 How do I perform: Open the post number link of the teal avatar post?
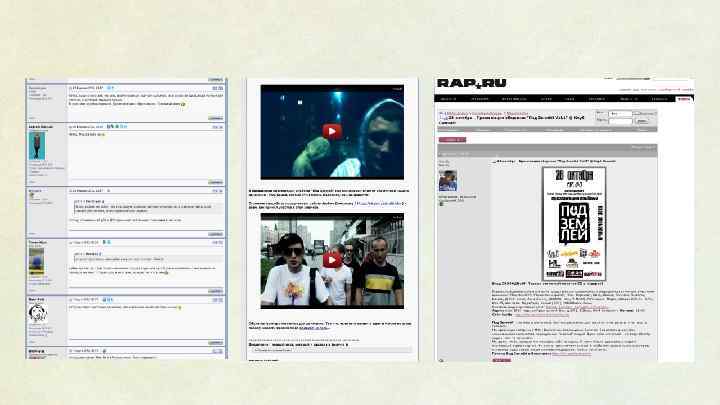point(218,127)
